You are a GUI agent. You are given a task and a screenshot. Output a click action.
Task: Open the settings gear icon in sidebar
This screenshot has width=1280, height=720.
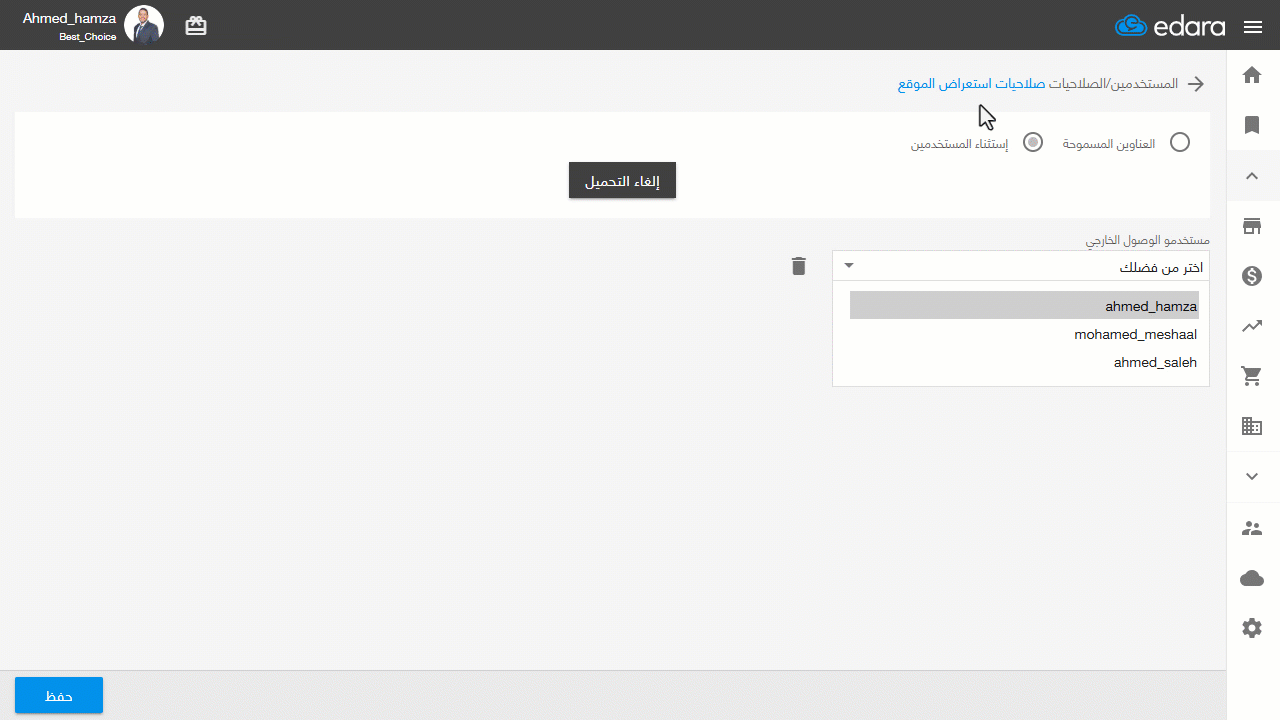1252,628
